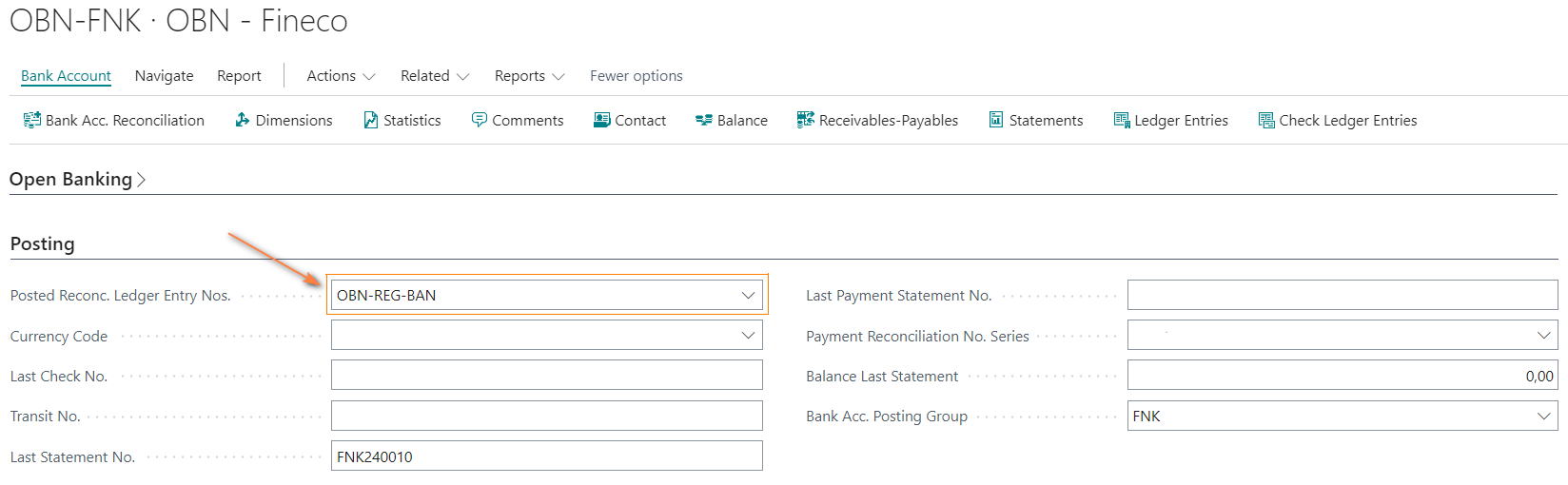This screenshot has height=485, width=1568.
Task: Open the Navigate tab
Action: [x=164, y=76]
